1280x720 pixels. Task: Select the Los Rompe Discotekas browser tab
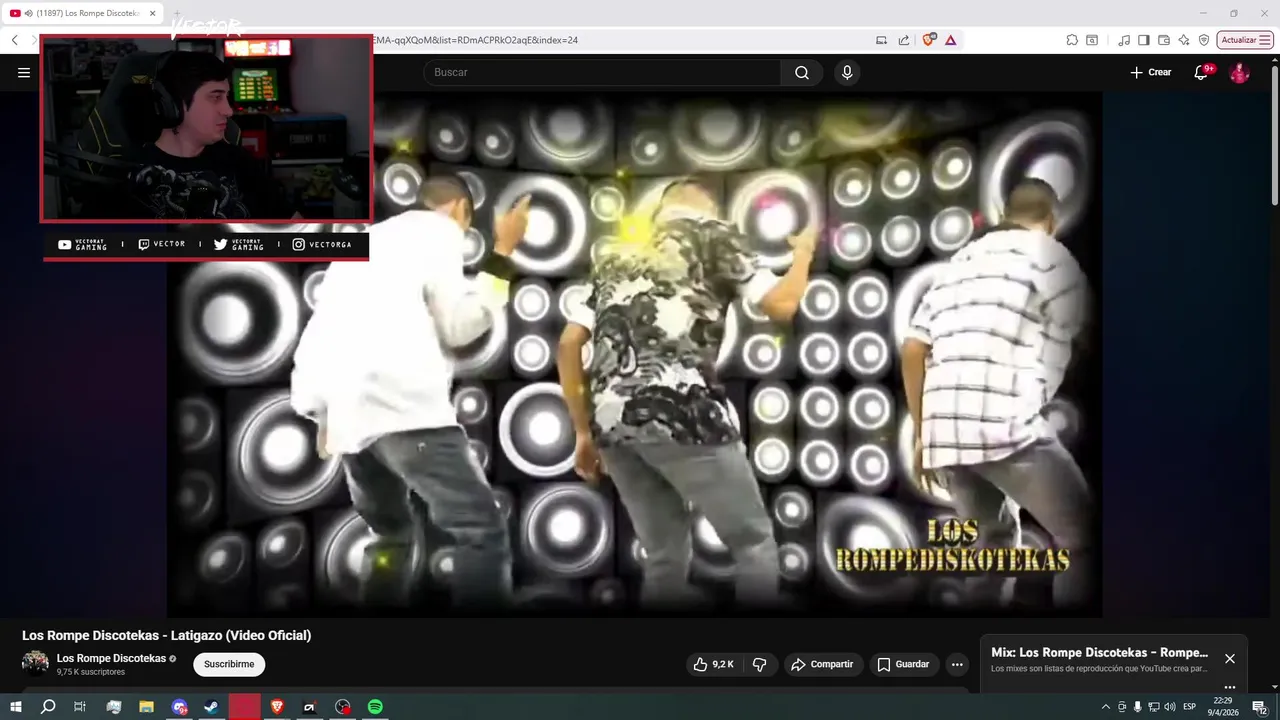(x=84, y=13)
